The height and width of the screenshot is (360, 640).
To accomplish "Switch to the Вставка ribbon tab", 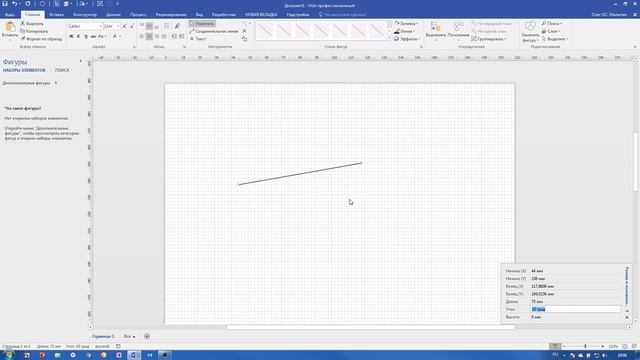I will click(56, 14).
